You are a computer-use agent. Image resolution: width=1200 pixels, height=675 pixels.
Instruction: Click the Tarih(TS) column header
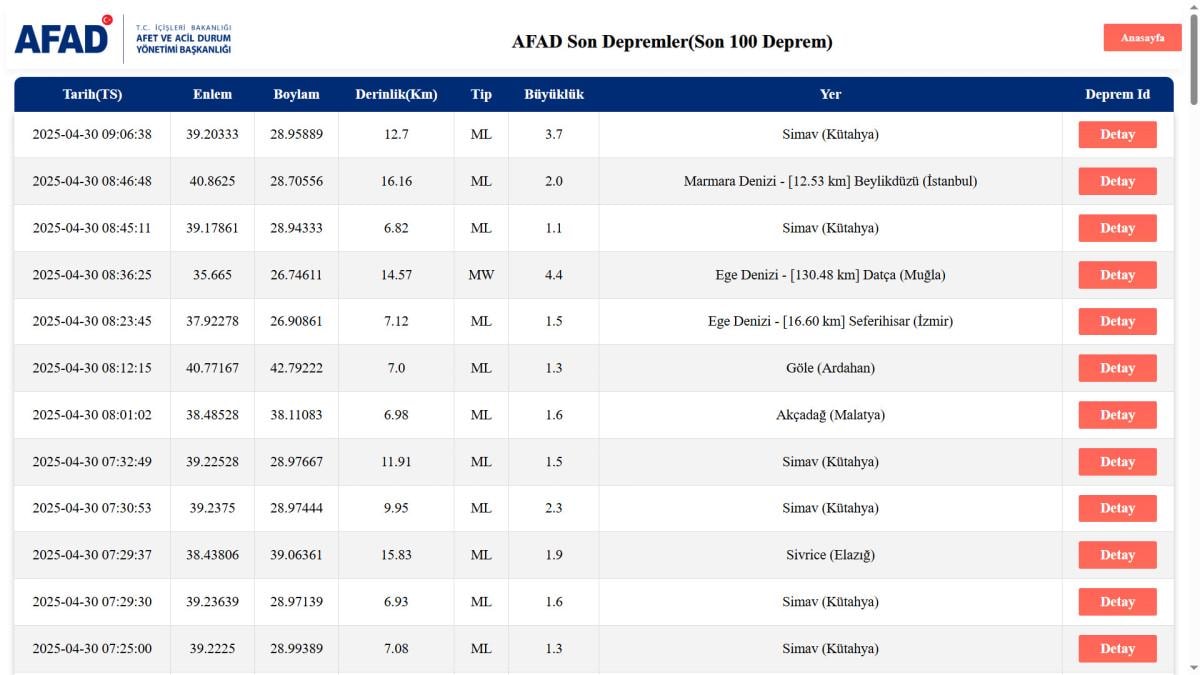[x=92, y=95]
